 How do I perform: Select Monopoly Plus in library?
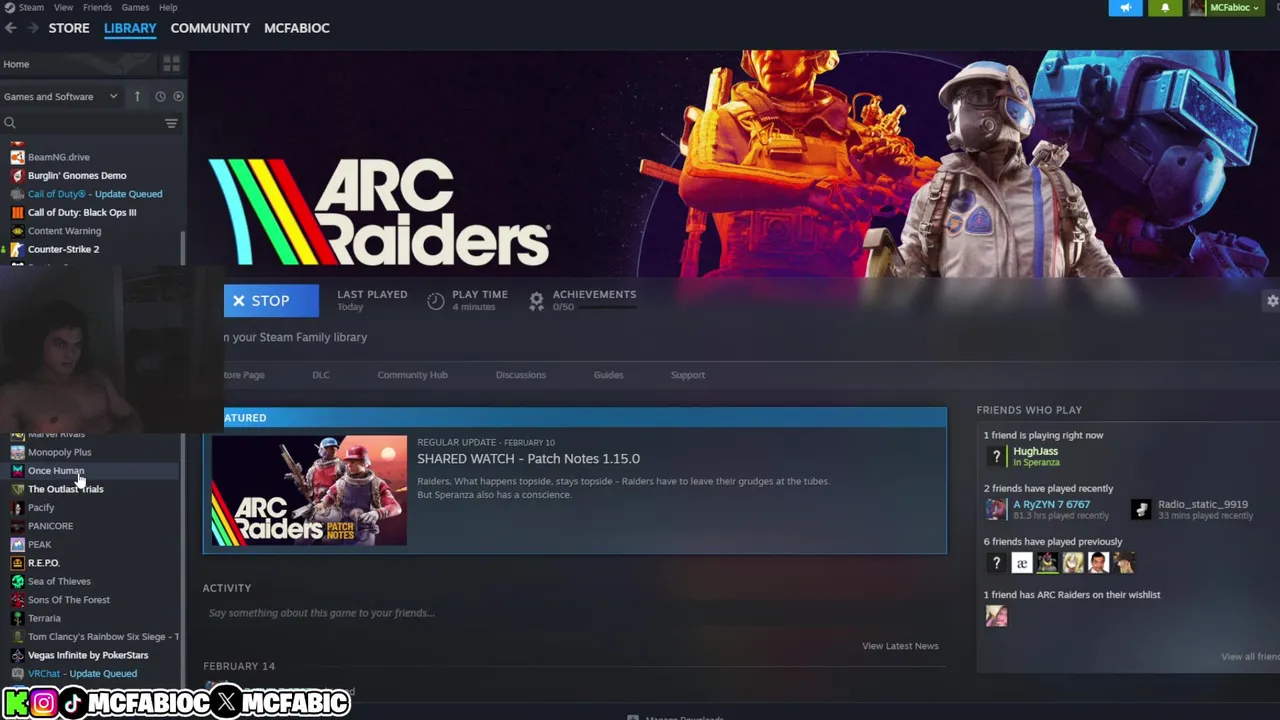tap(59, 452)
